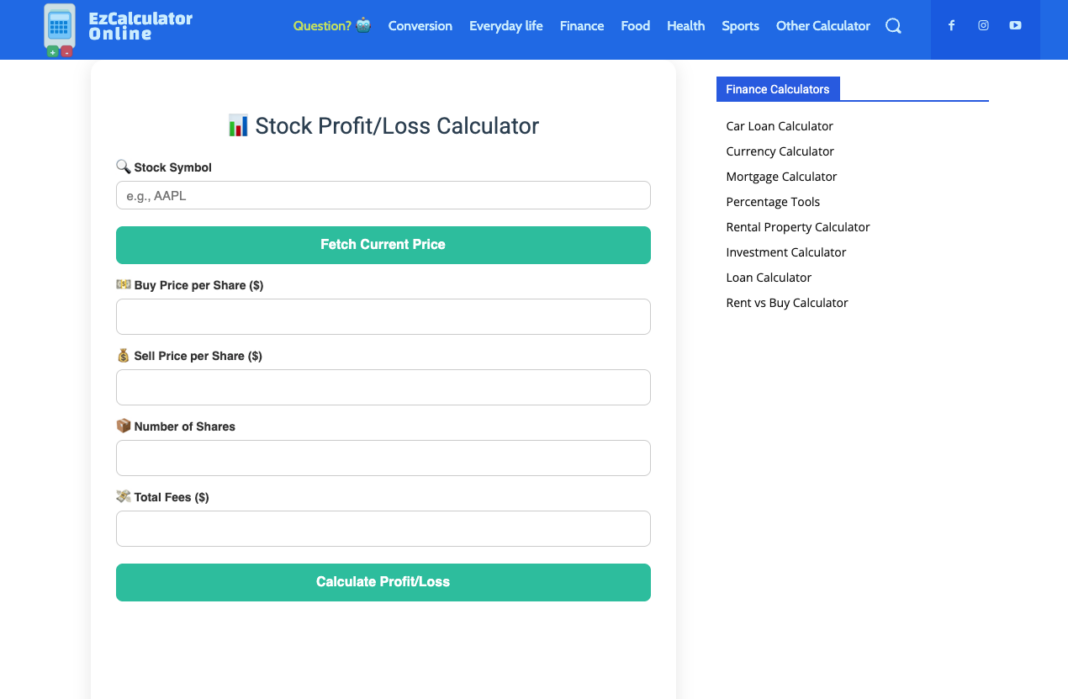1068x699 pixels.
Task: Open the YouTube channel icon
Action: [1015, 25]
